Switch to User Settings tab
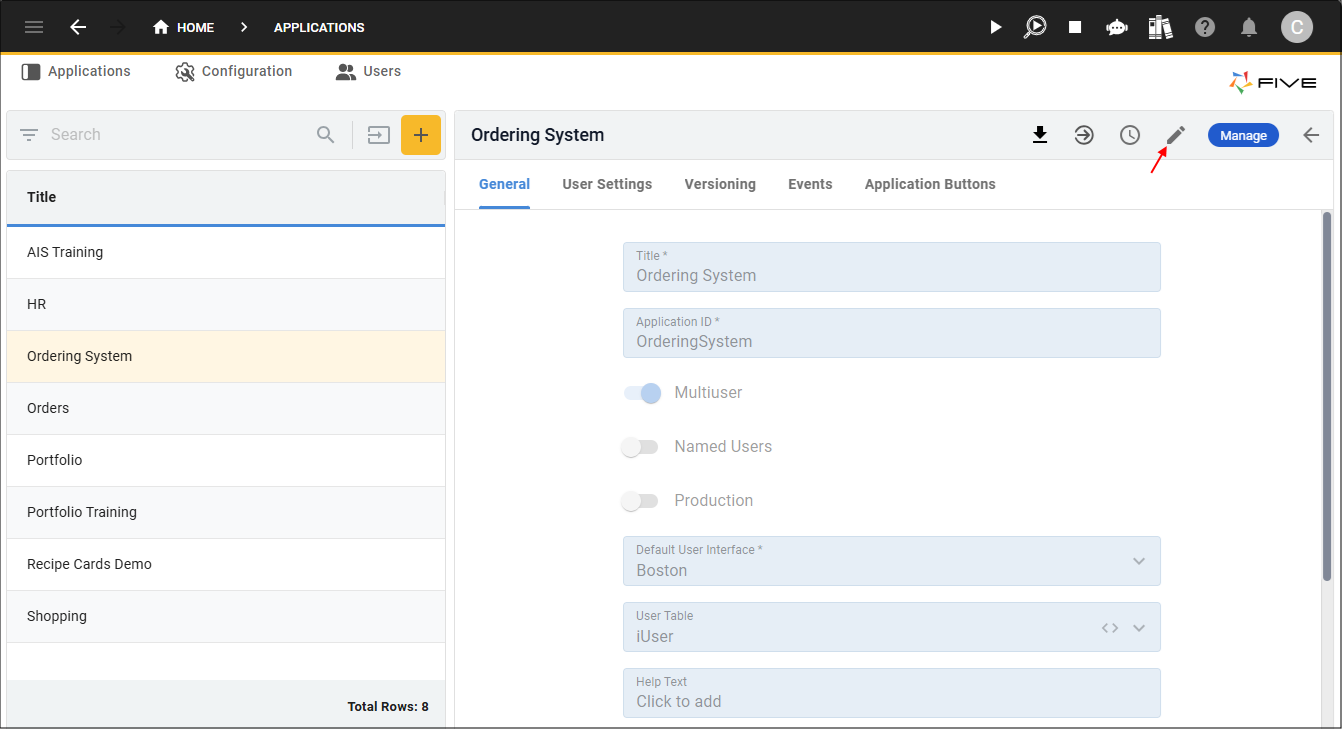1342x729 pixels. pos(607,184)
